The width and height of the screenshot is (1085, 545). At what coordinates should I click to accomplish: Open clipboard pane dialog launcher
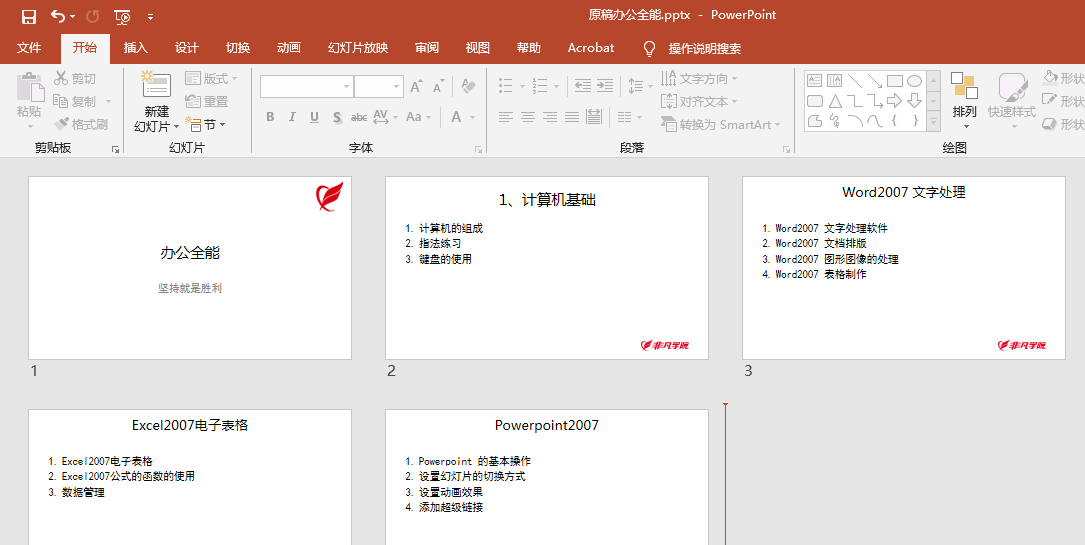pyautogui.click(x=116, y=149)
